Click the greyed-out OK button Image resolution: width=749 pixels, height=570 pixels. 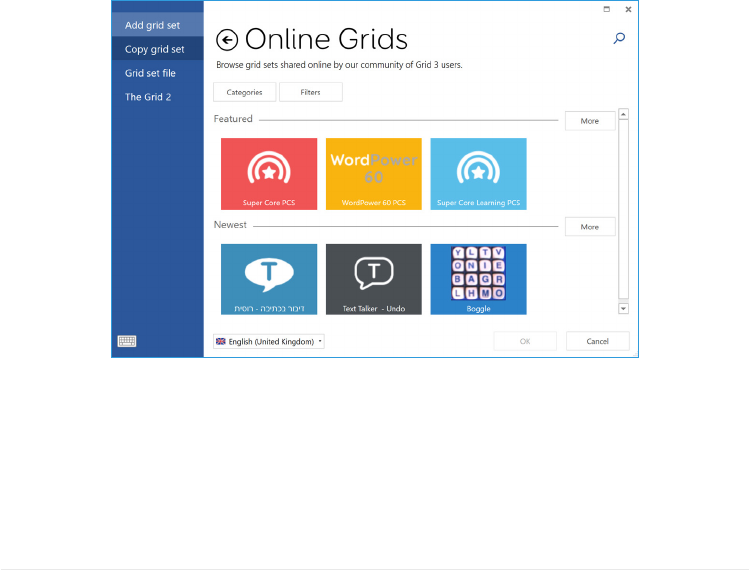(x=525, y=341)
